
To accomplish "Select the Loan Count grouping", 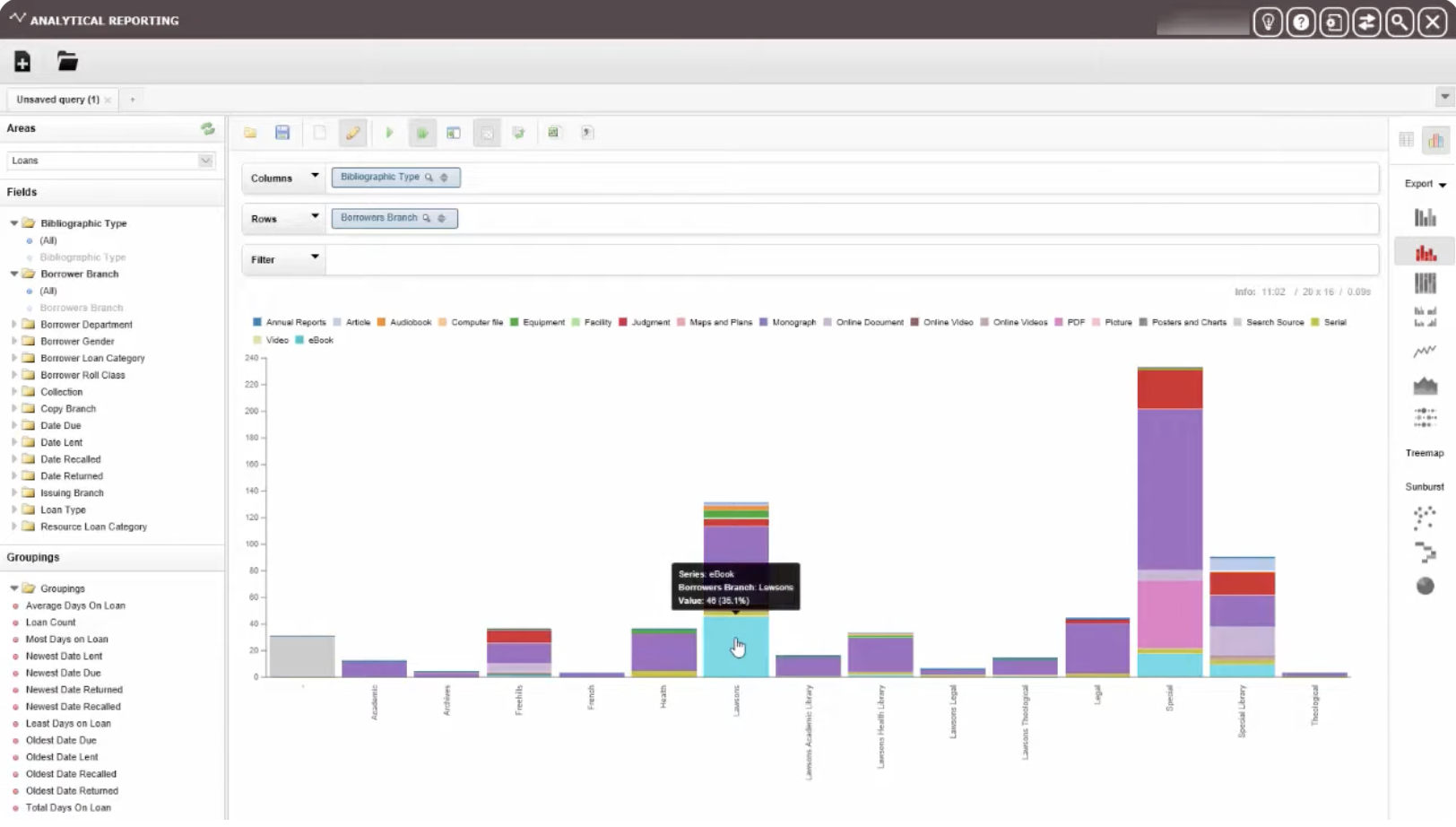I will [50, 622].
